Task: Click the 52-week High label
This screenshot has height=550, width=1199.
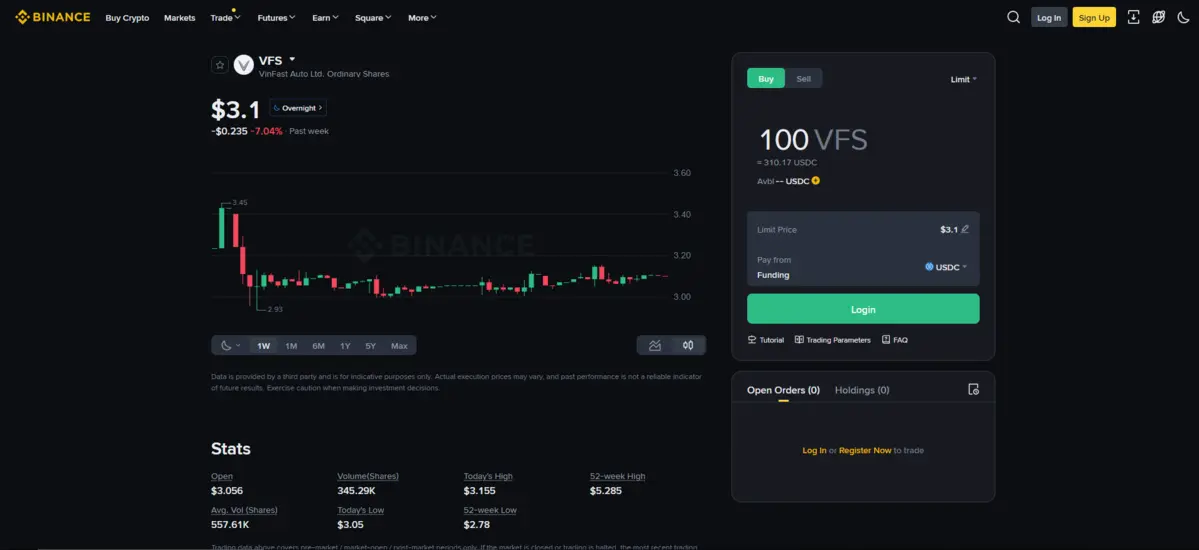Action: 618,476
